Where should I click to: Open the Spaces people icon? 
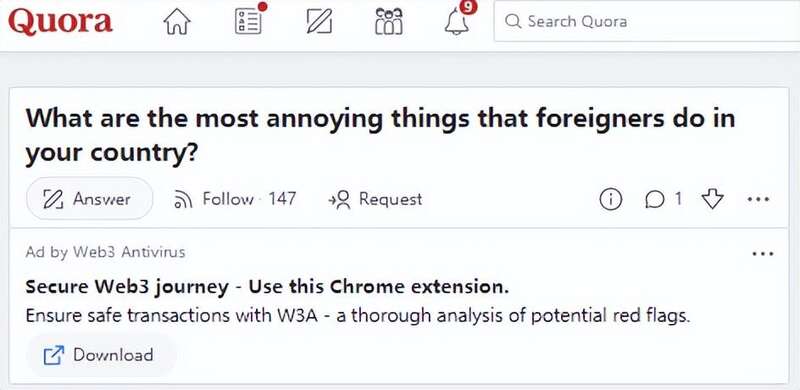(x=389, y=21)
